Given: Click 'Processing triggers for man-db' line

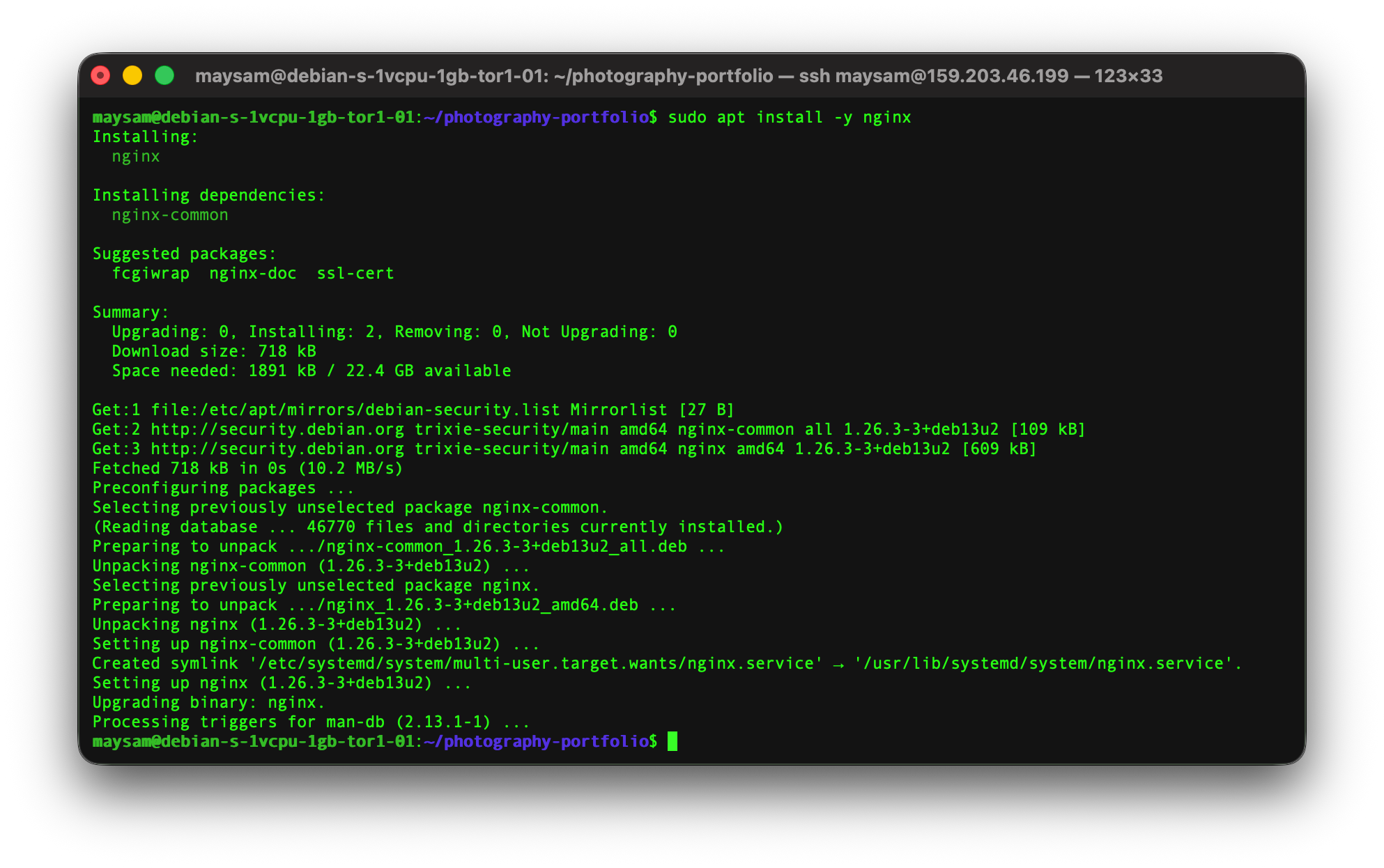Looking at the screenshot, I should tap(312, 722).
